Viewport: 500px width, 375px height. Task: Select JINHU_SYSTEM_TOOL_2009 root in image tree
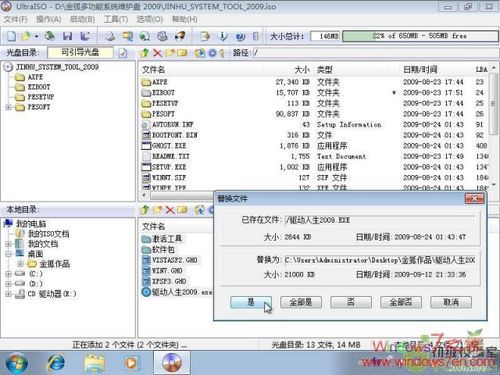[x=57, y=67]
